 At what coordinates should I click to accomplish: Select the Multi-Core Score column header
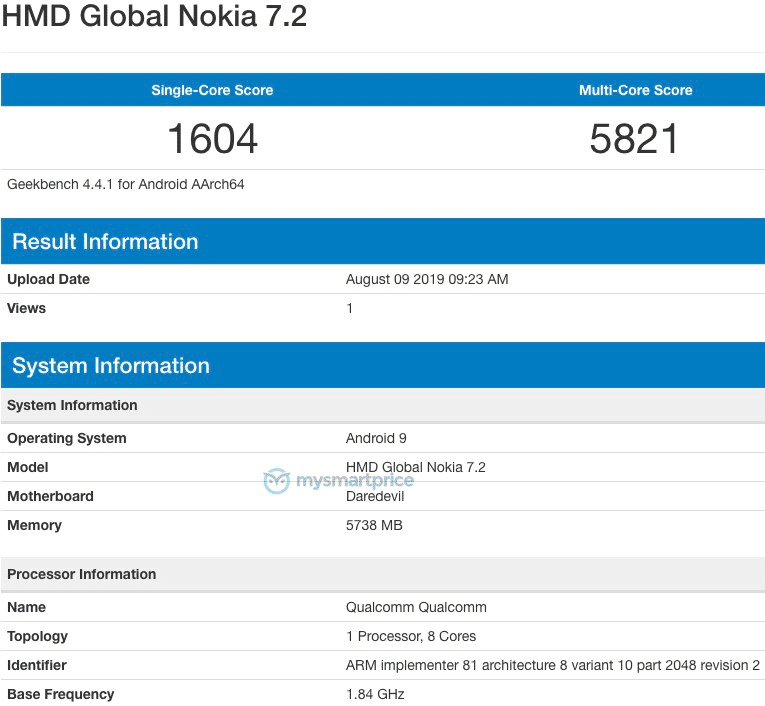(635, 90)
